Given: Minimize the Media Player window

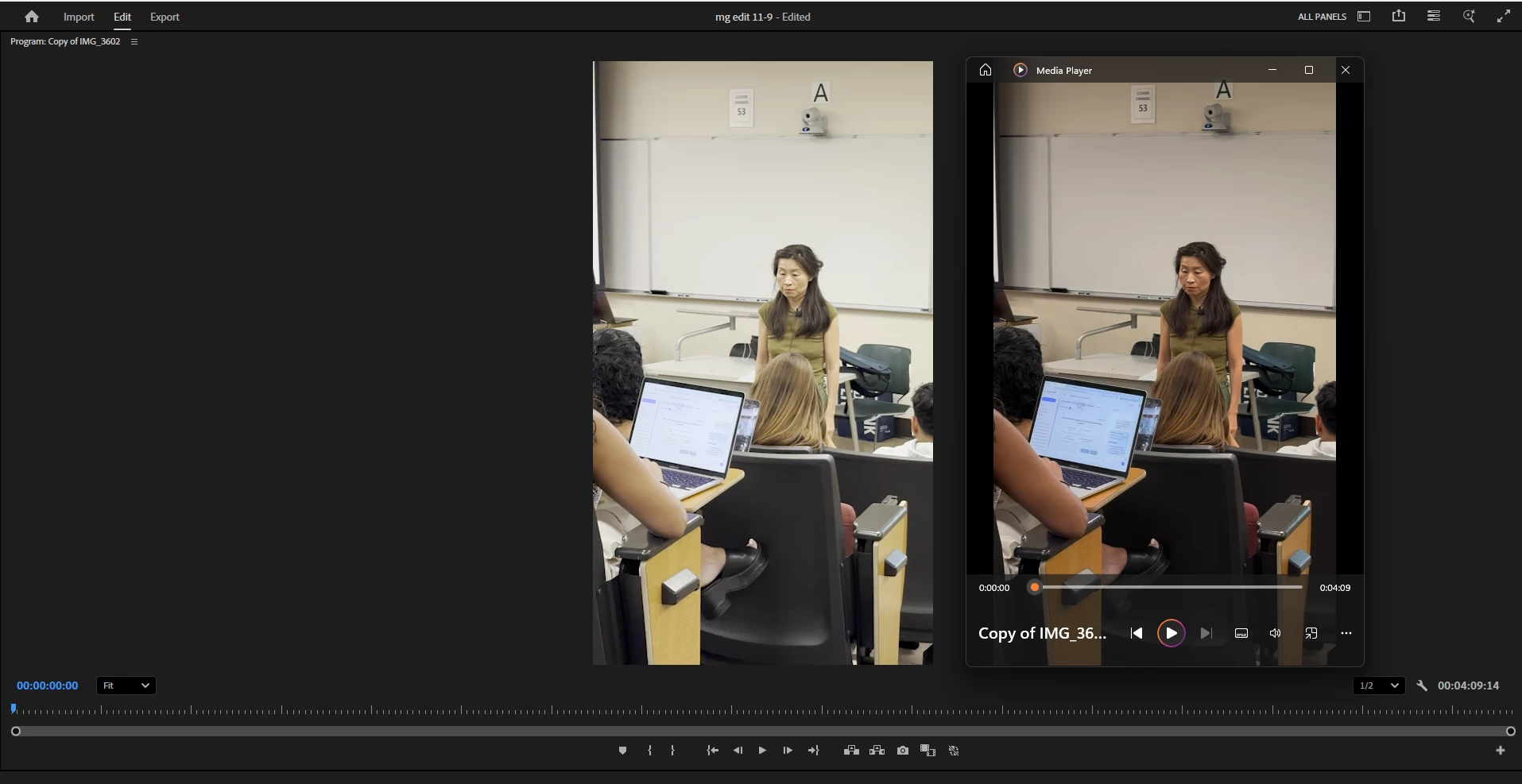Looking at the screenshot, I should coord(1272,70).
